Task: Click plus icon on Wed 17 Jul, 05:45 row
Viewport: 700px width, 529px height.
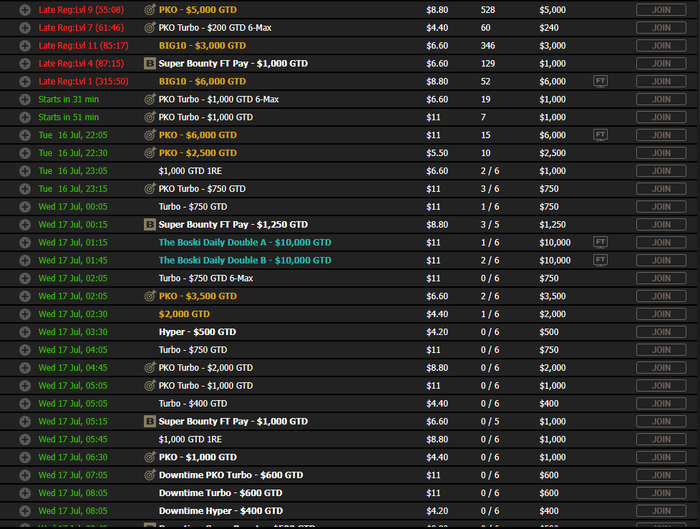Action: coord(25,439)
